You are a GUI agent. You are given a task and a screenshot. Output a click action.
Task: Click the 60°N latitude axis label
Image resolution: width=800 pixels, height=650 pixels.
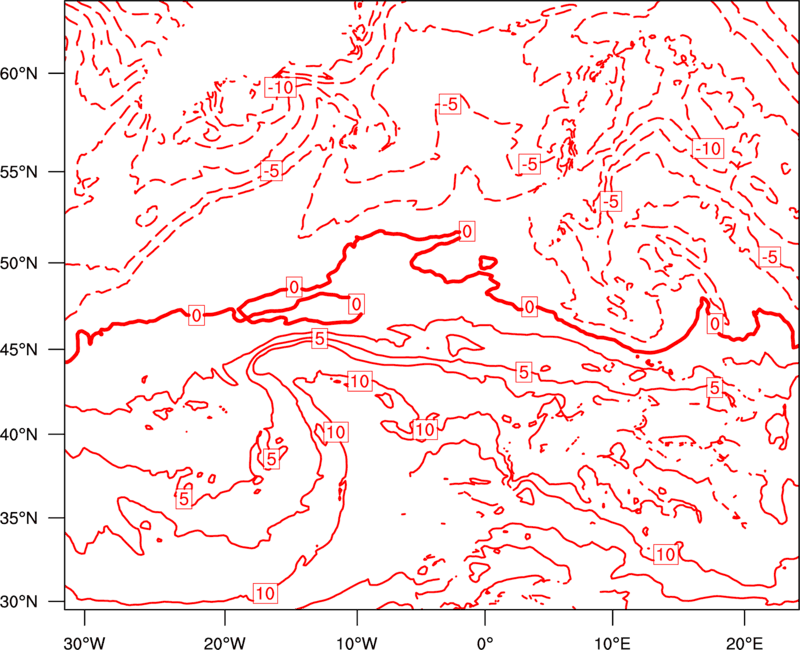tap(19, 73)
